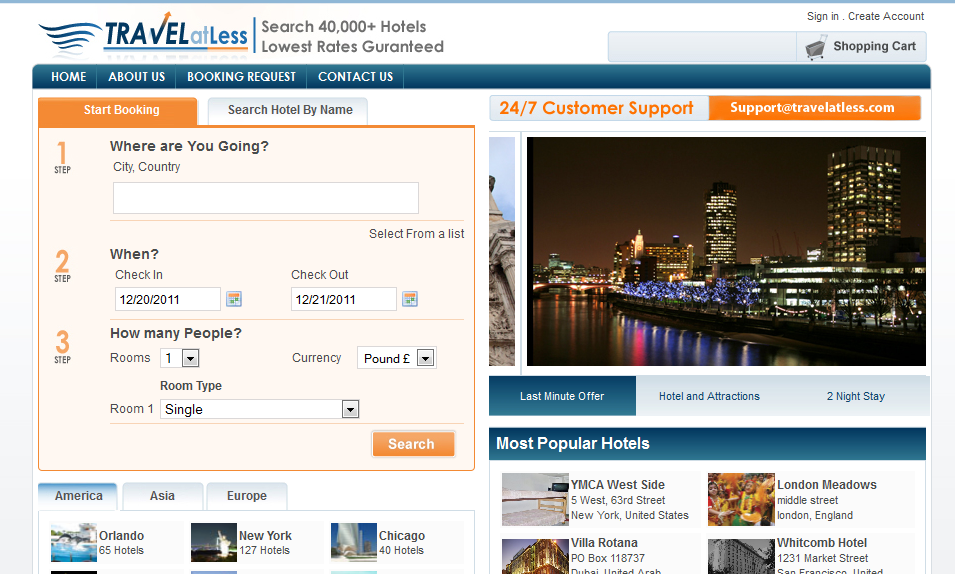The height and width of the screenshot is (574, 955).
Task: Click the Shopping Cart icon
Action: [x=816, y=47]
